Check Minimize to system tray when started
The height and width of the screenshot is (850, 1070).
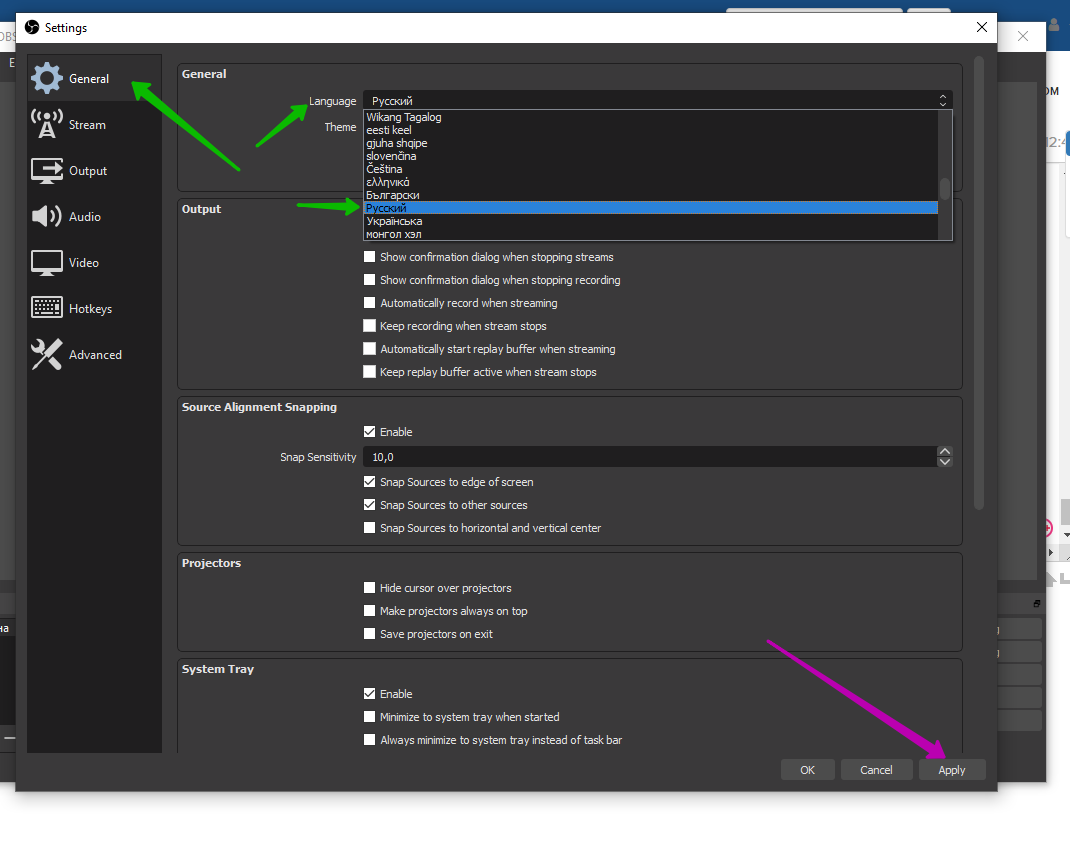370,717
